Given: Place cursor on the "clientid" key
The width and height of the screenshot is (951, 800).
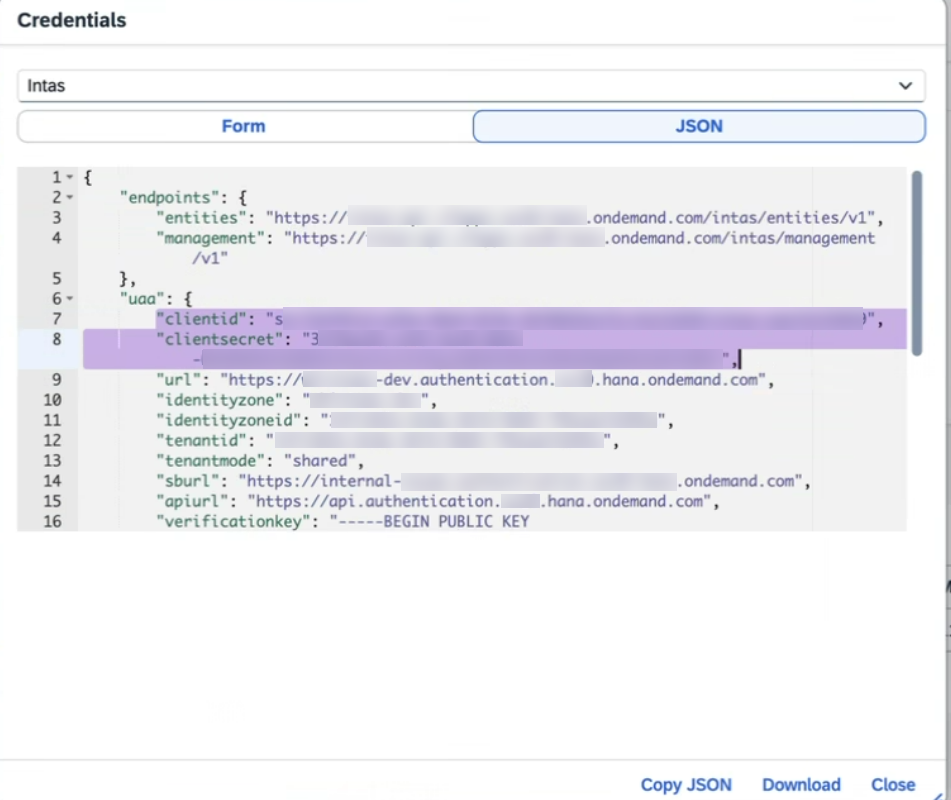Looking at the screenshot, I should coord(205,319).
